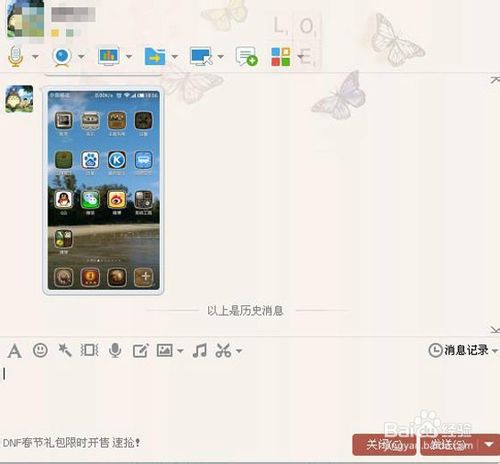Image resolution: width=500 pixels, height=464 pixels.
Task: Start a video call with the webcam icon
Action: coord(62,57)
